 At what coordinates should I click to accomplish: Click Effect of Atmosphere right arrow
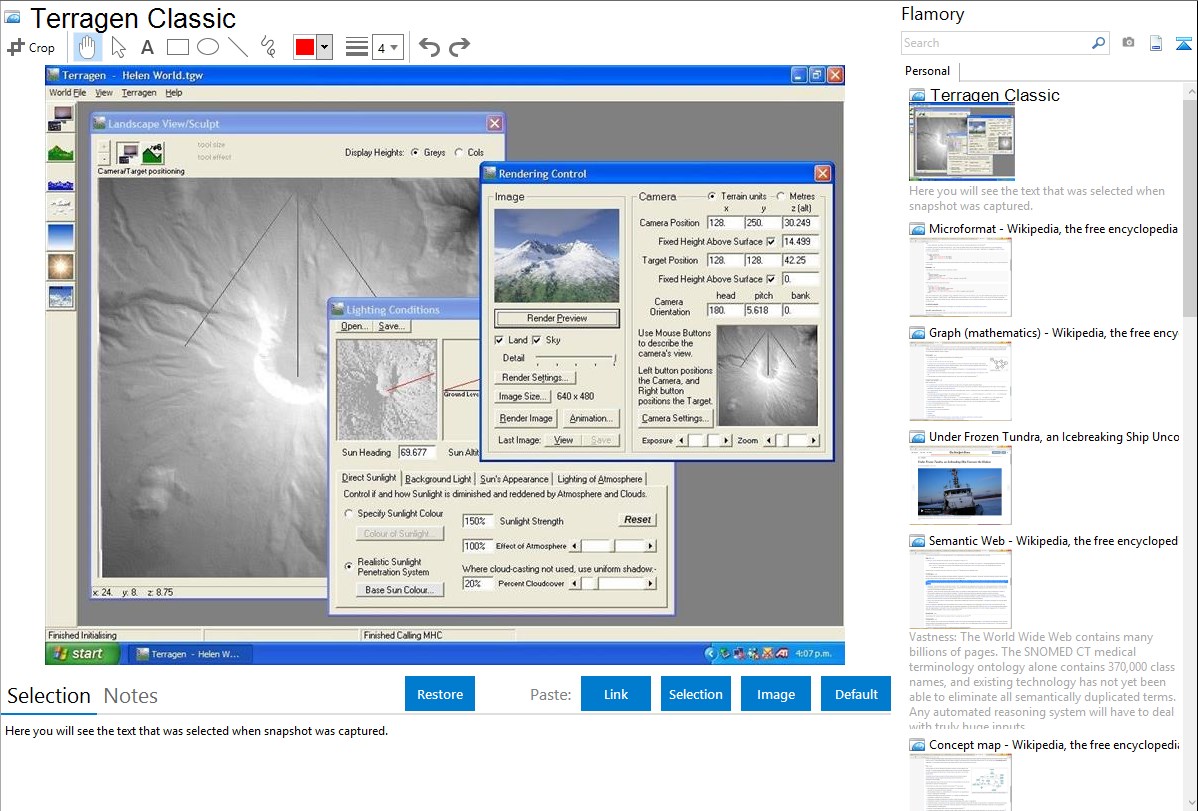pyautogui.click(x=650, y=546)
